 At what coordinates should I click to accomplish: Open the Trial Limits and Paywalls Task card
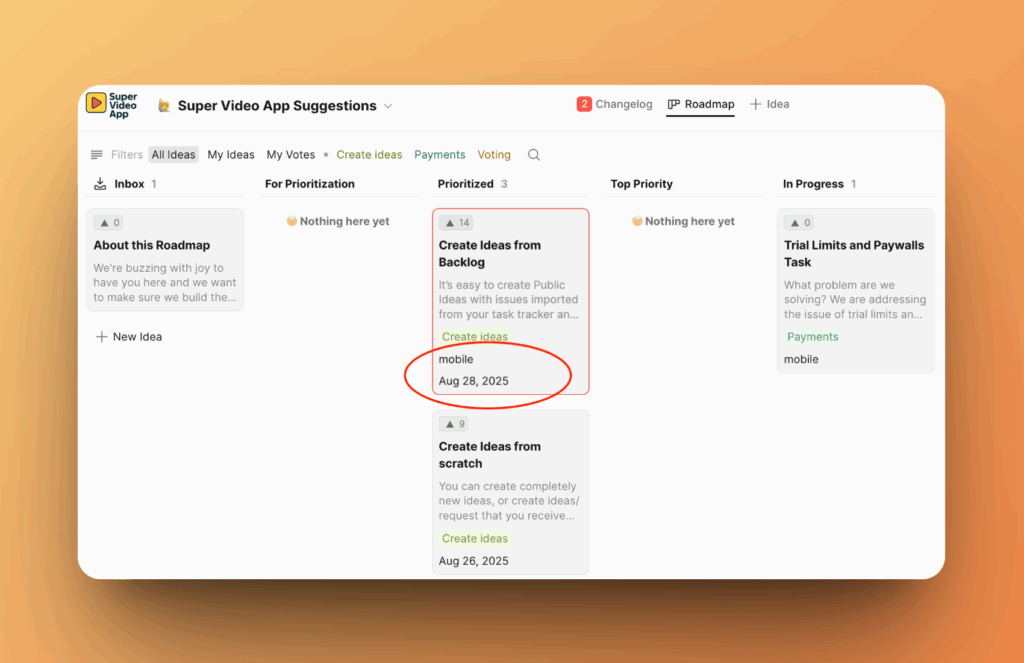[854, 253]
